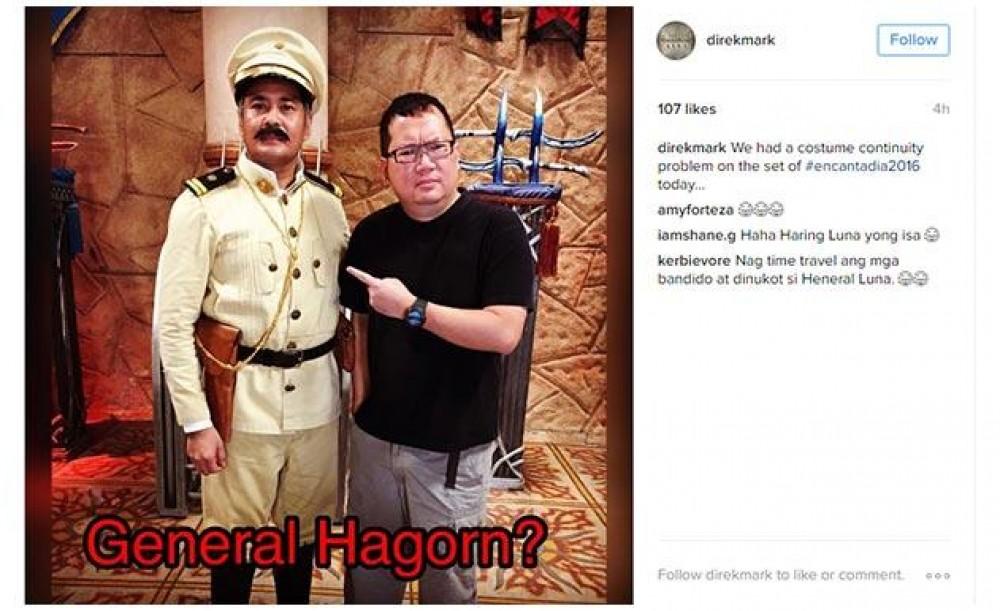Open the three-dot more options icon
The height and width of the screenshot is (611, 1000).
tap(938, 575)
